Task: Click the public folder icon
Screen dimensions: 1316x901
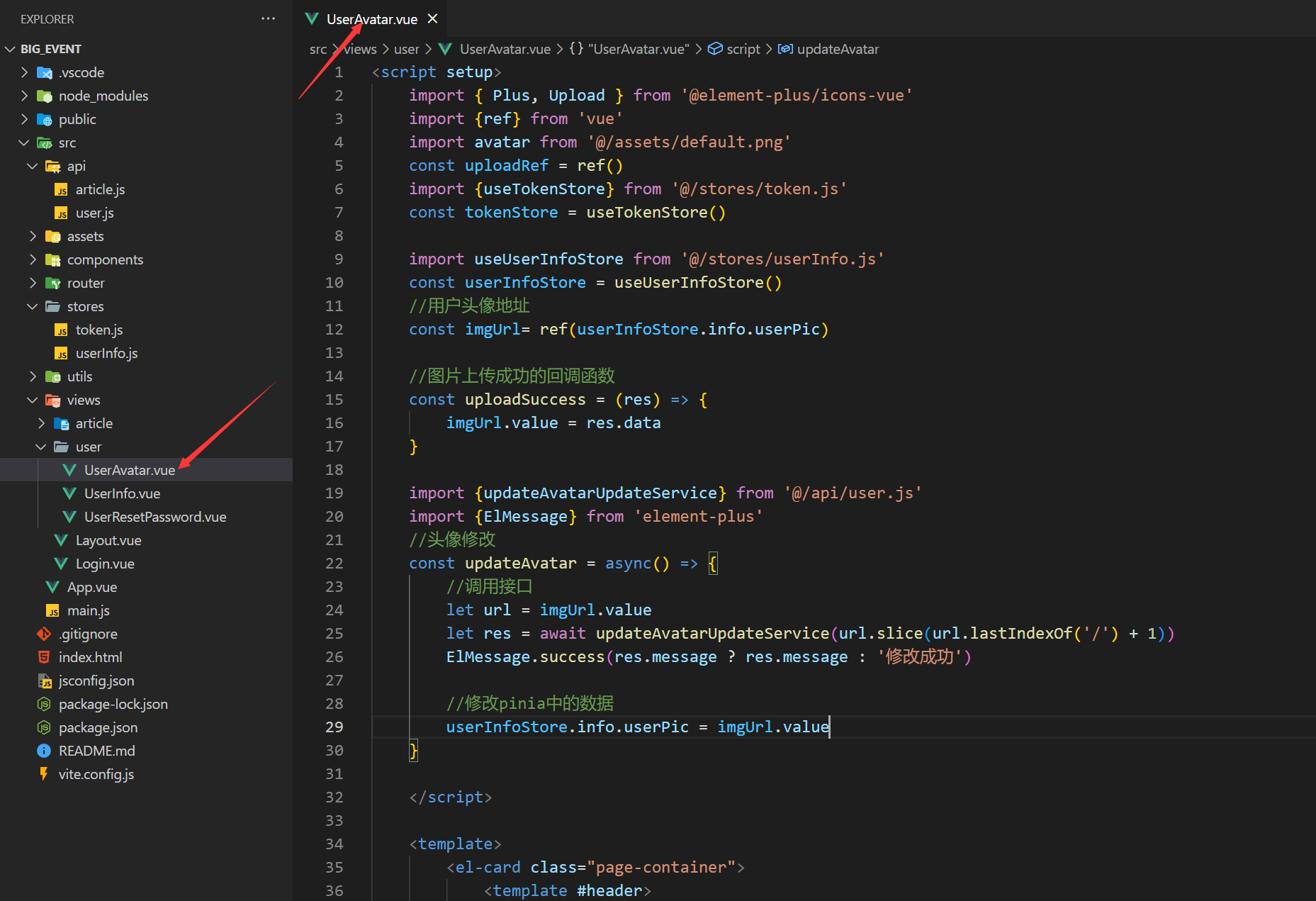Action: click(45, 119)
